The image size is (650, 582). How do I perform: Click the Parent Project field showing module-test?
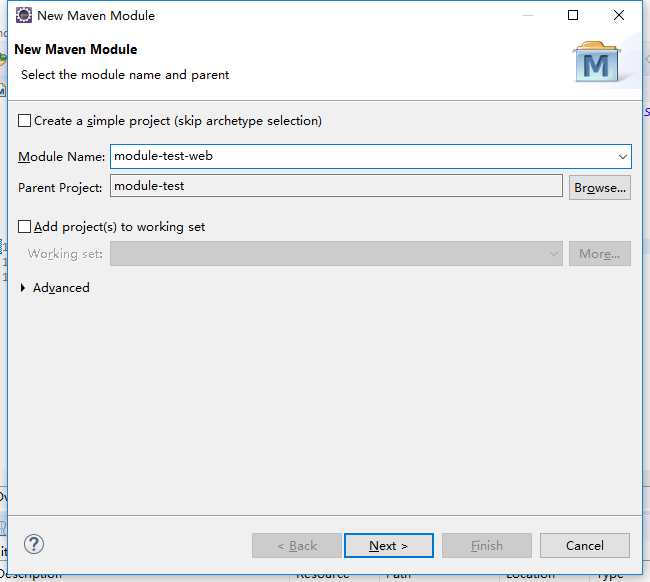[336, 186]
